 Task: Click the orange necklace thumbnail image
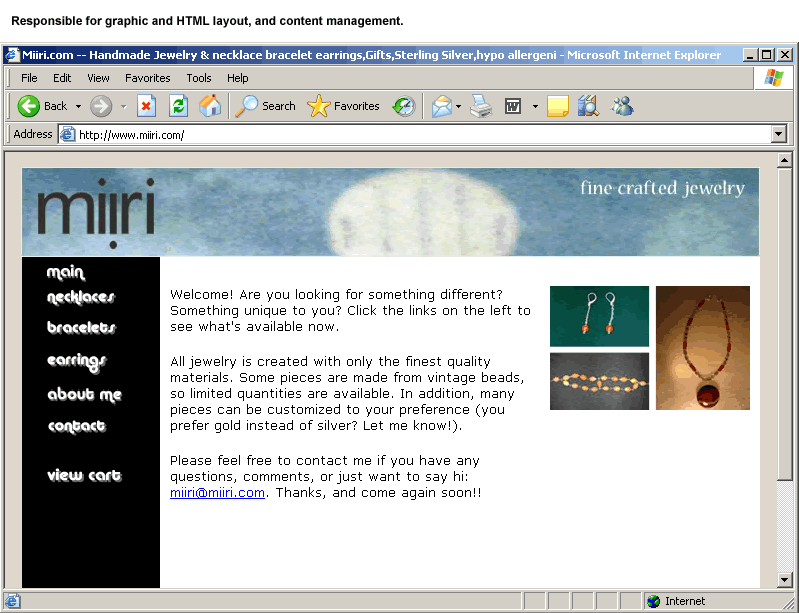[x=702, y=348]
